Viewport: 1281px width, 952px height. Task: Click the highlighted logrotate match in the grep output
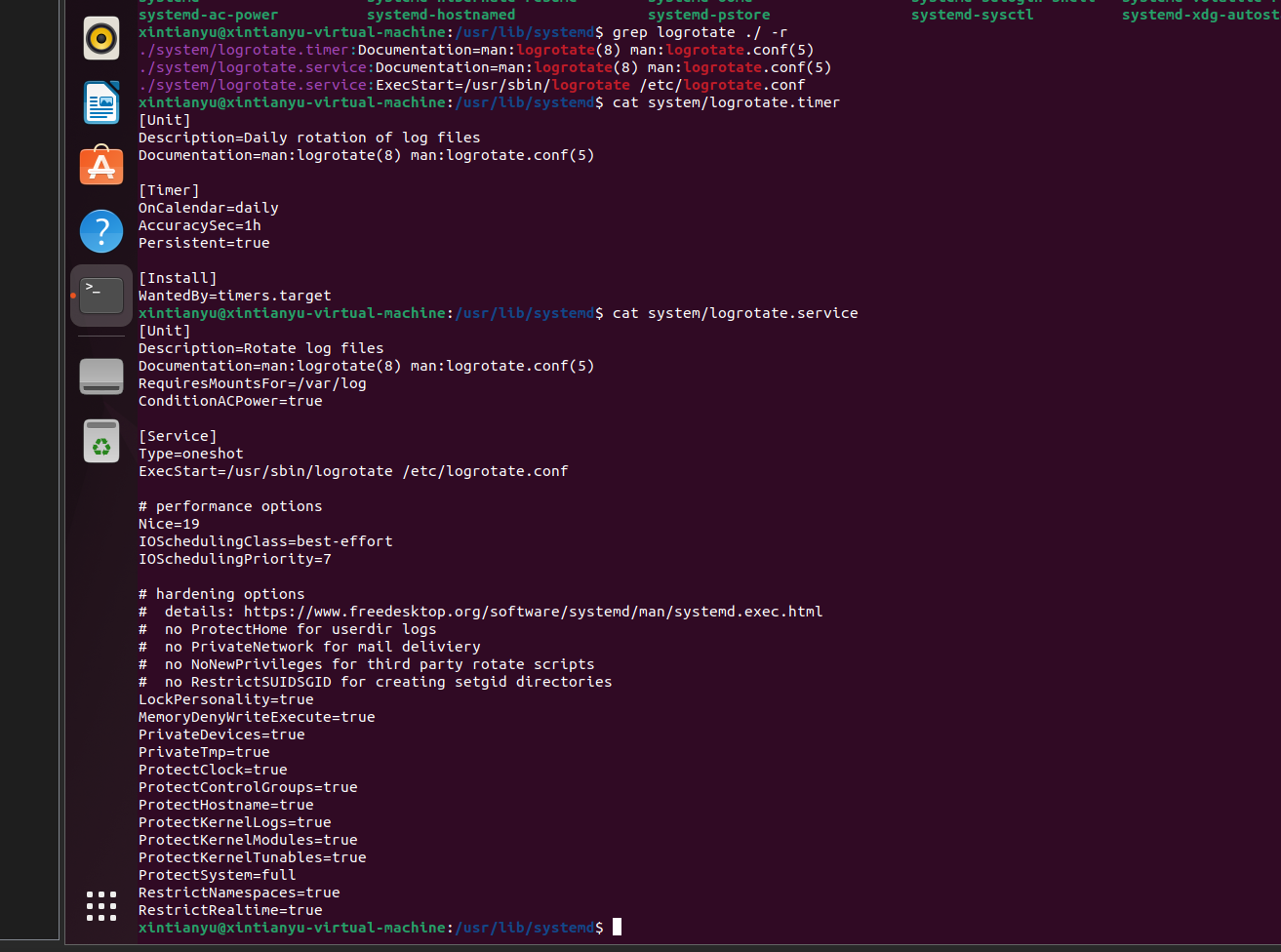pos(556,50)
